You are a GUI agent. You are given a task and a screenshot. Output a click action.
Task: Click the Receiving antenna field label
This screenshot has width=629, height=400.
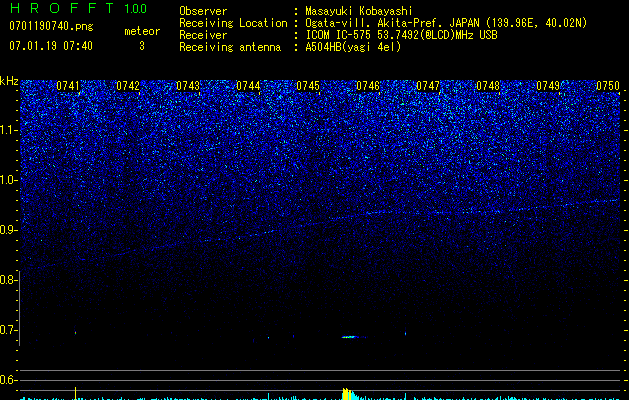pyautogui.click(x=230, y=47)
